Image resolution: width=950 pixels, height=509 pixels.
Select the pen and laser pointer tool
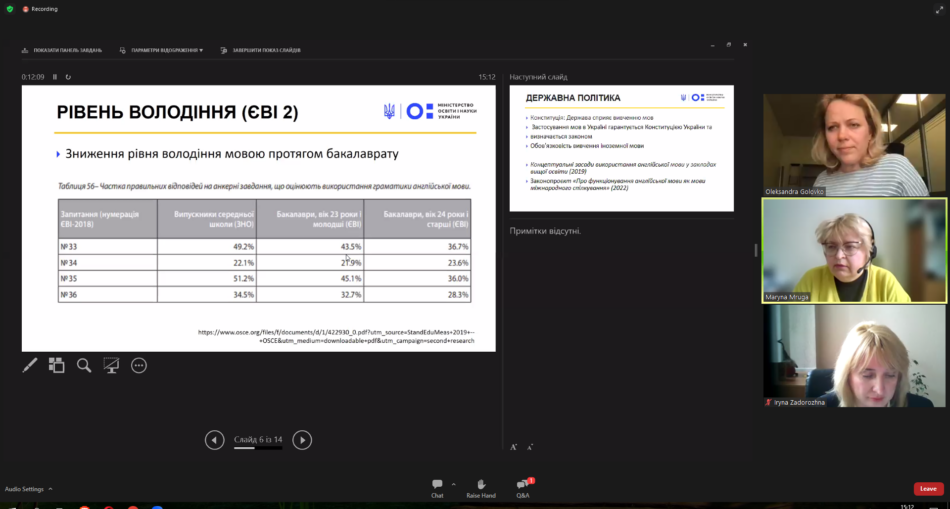coord(30,366)
